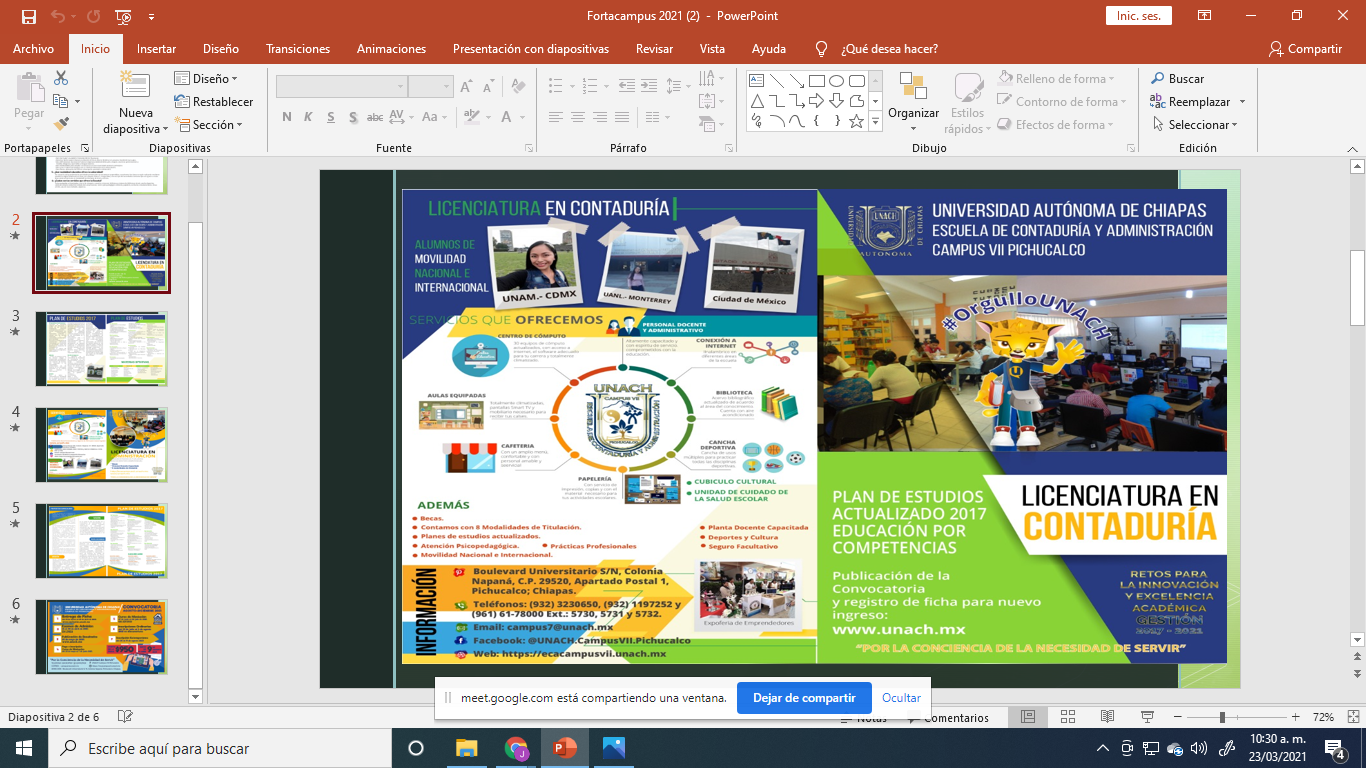
Task: Toggle the Comentarios pane
Action: tap(947, 718)
